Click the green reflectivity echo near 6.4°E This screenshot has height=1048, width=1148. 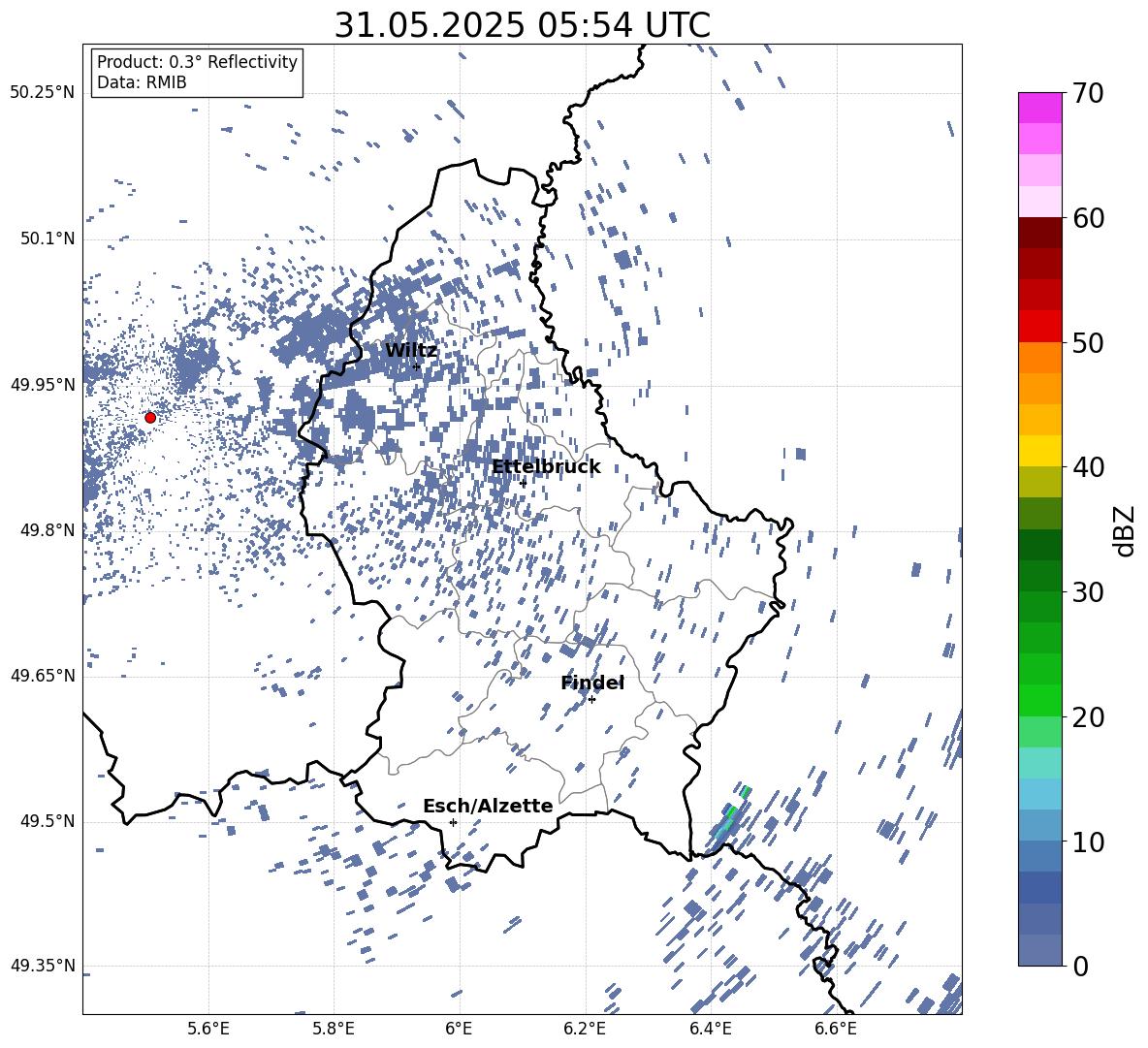[730, 812]
